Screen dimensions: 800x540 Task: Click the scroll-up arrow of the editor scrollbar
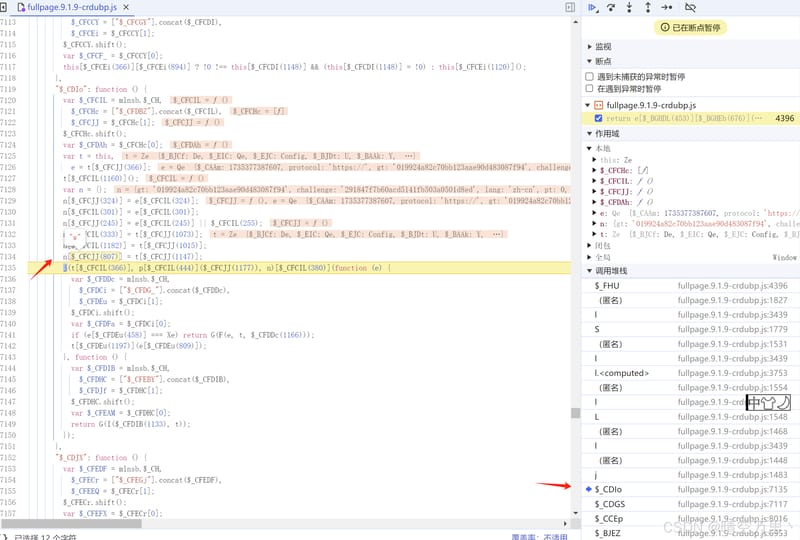point(576,22)
